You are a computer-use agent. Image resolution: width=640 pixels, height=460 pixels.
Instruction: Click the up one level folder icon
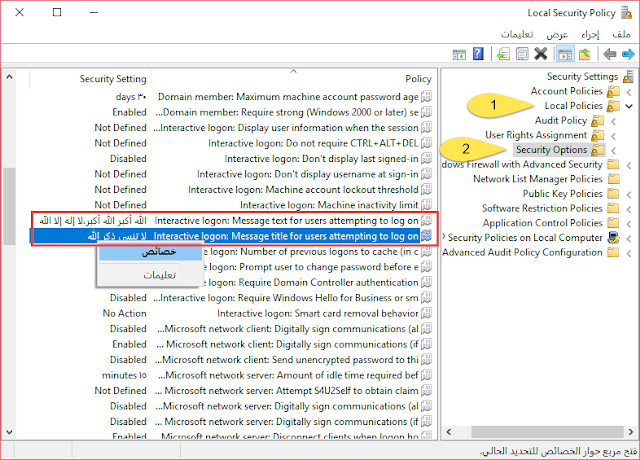(x=584, y=54)
